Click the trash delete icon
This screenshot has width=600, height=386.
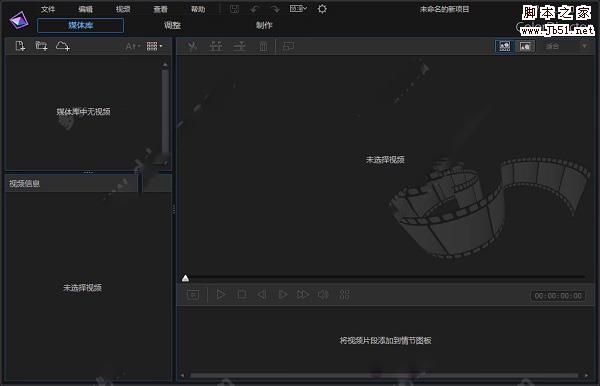[x=263, y=47]
